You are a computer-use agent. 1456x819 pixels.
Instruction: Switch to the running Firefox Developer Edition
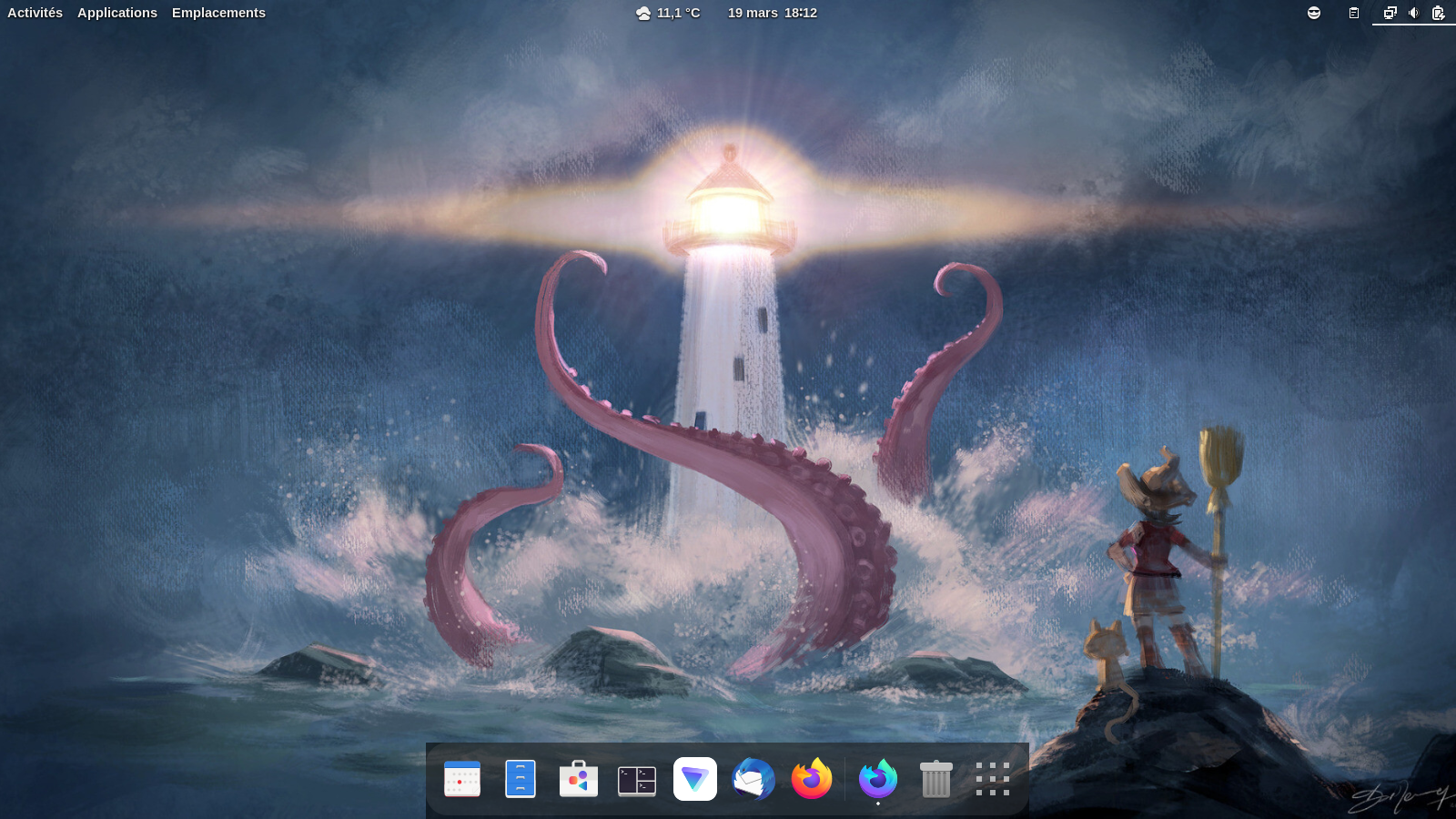click(878, 779)
